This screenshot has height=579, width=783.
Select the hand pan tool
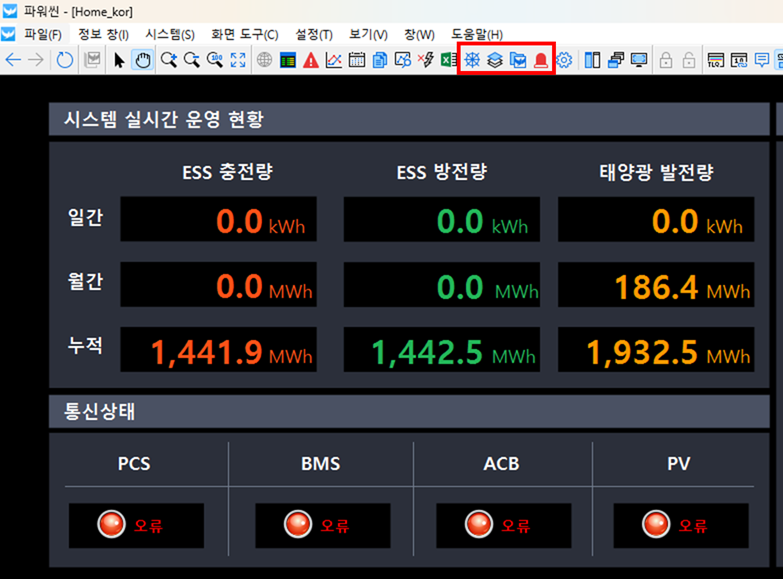[143, 60]
